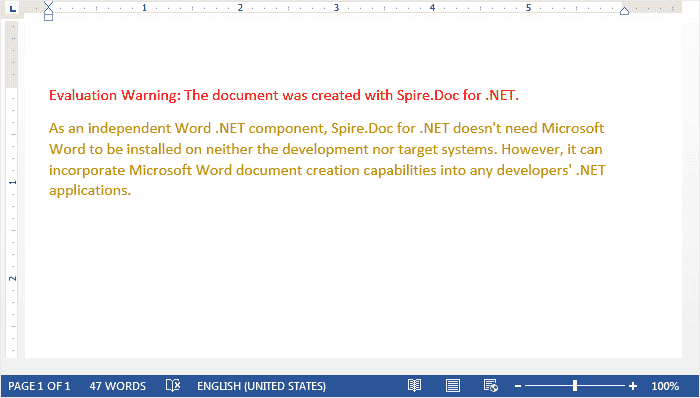Select the first line indent marker

point(49,4)
